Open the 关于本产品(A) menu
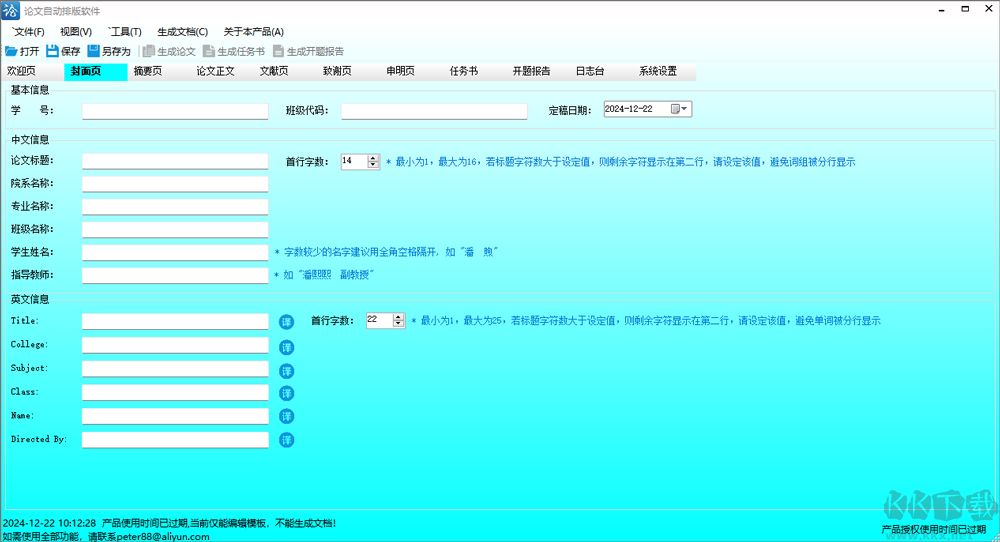1000x542 pixels. pos(253,32)
